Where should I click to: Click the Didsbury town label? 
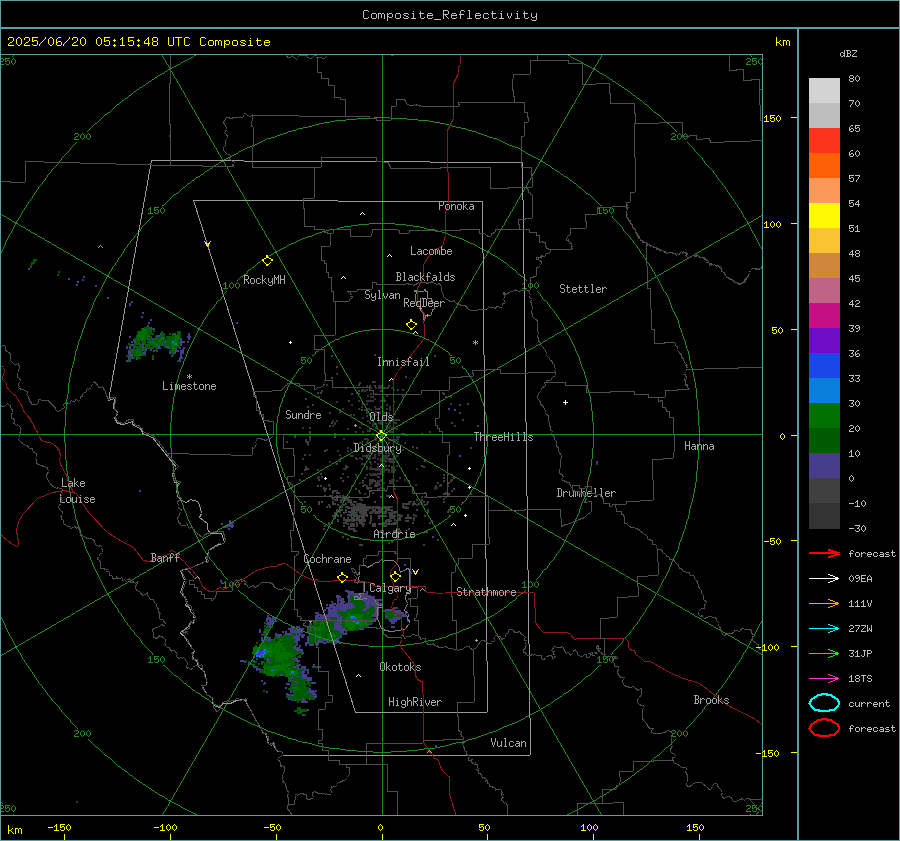377,448
